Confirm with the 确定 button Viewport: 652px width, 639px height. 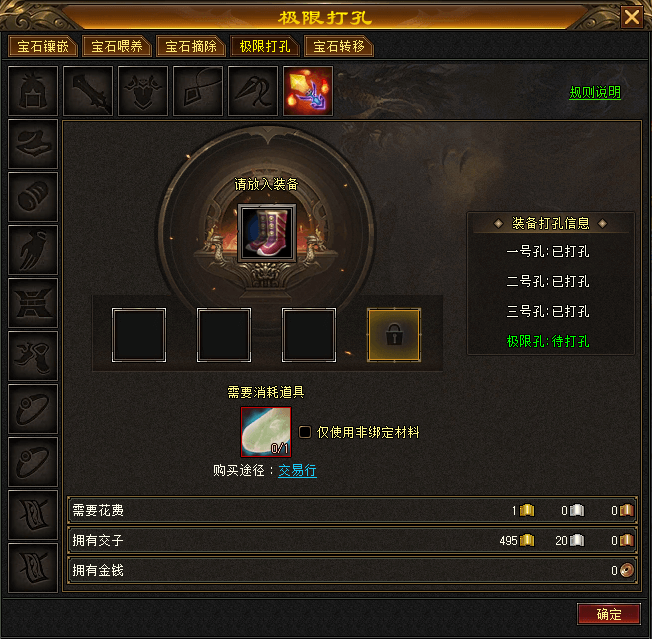pos(609,614)
